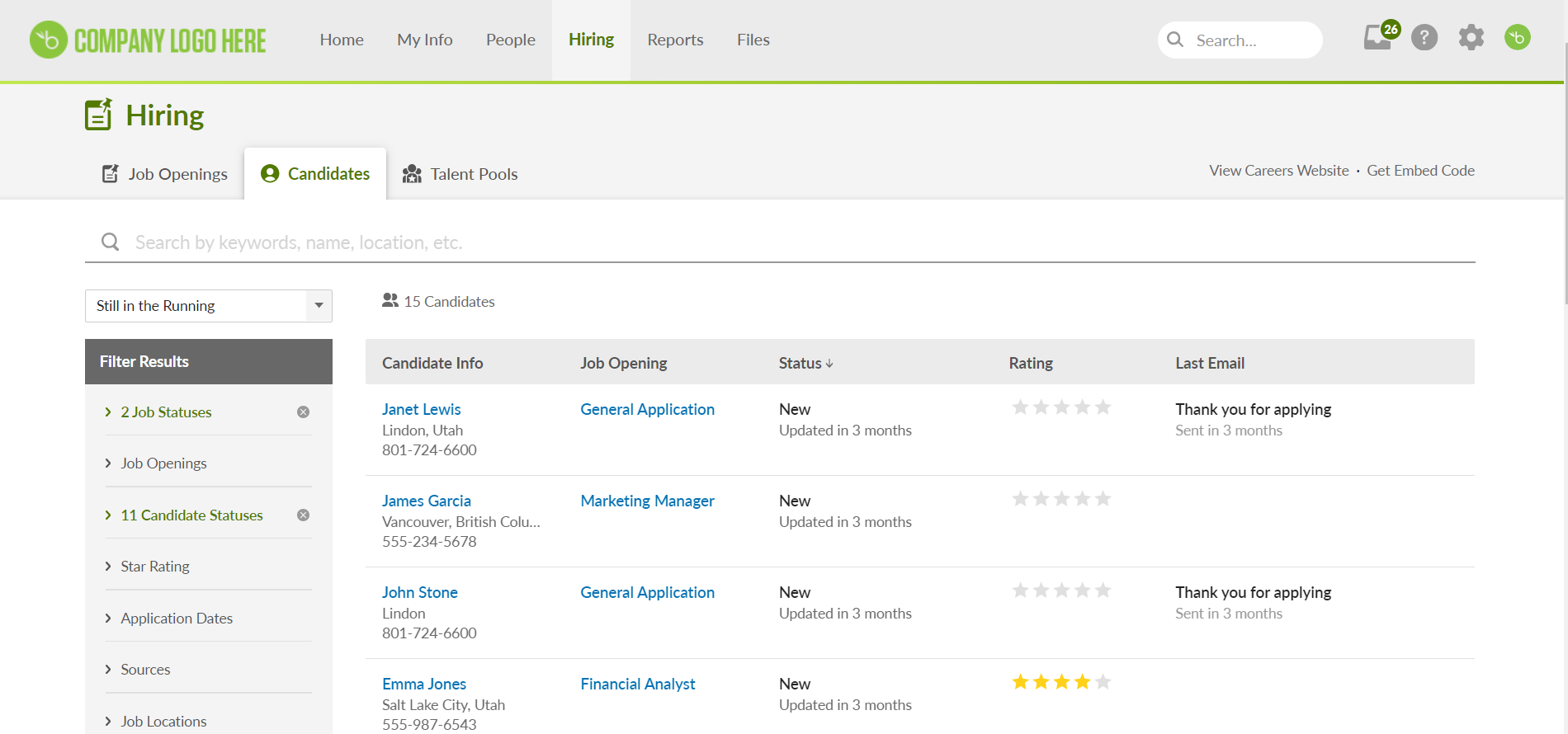Screen dimensions: 1568x734
Task: Set Janet Lewis rating to five stars
Action: tap(1103, 407)
